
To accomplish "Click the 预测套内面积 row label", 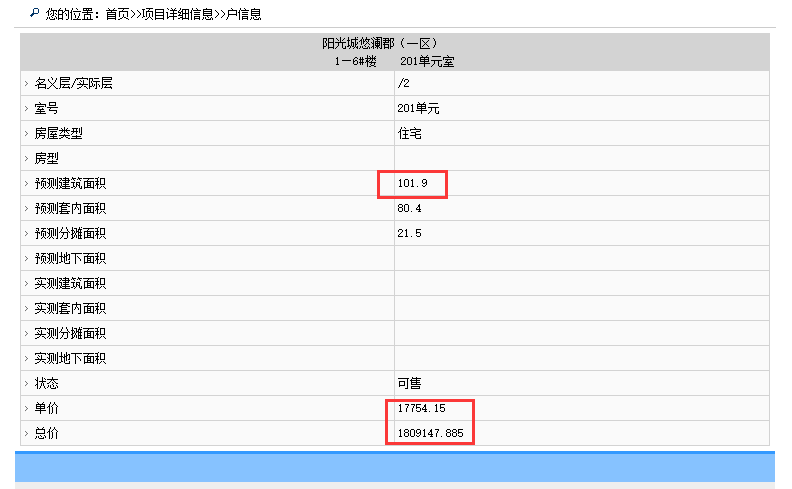I will pyautogui.click(x=70, y=208).
